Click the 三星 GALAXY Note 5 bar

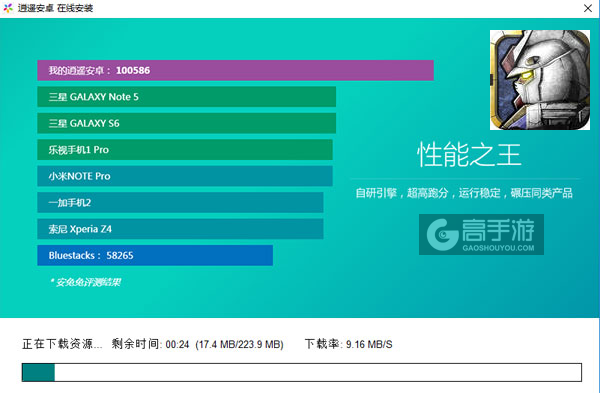click(186, 97)
